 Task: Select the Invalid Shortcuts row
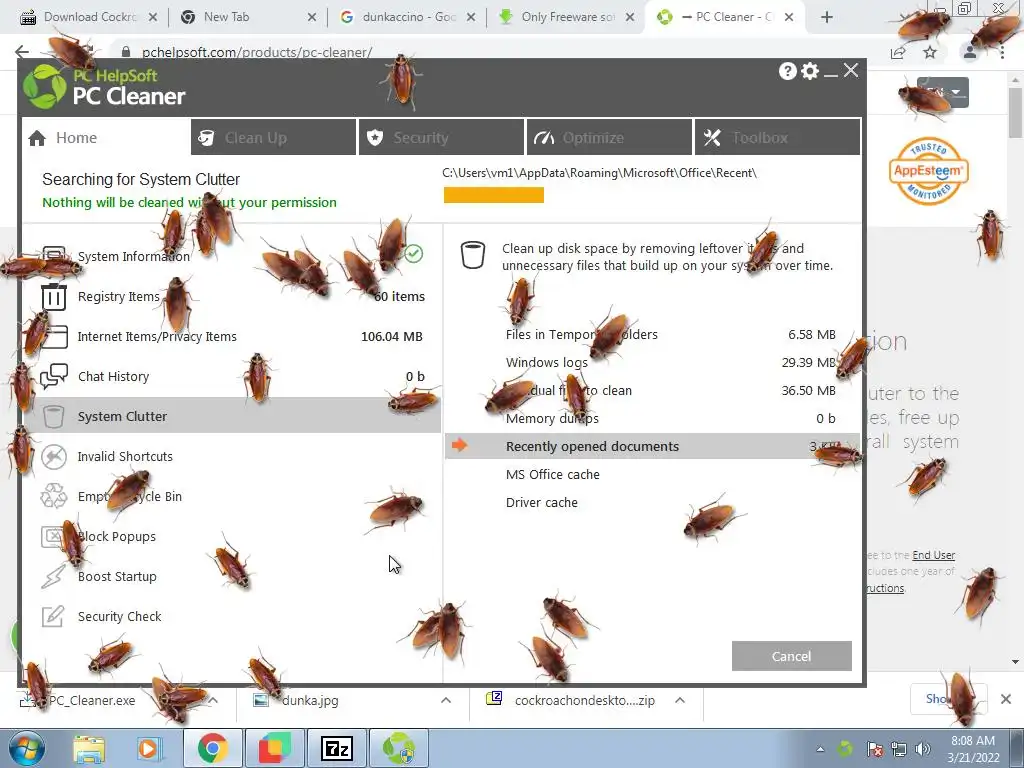[232, 456]
